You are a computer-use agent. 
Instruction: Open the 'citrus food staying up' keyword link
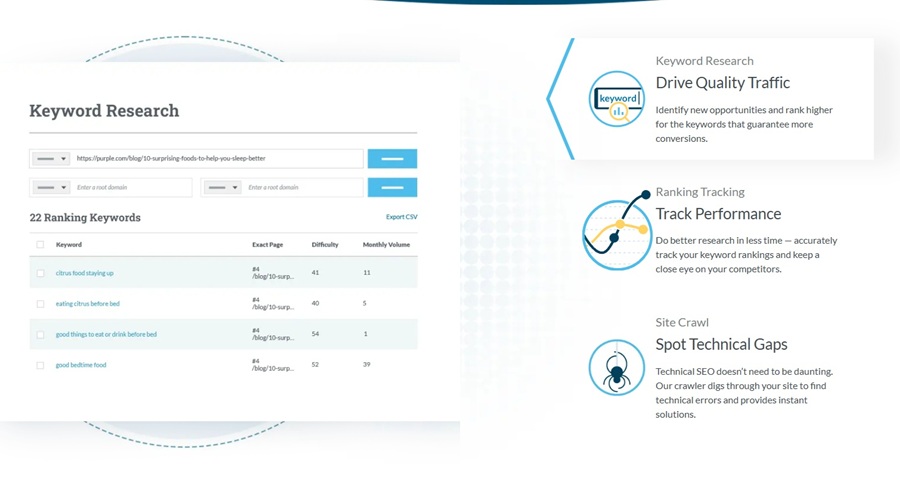(x=84, y=273)
